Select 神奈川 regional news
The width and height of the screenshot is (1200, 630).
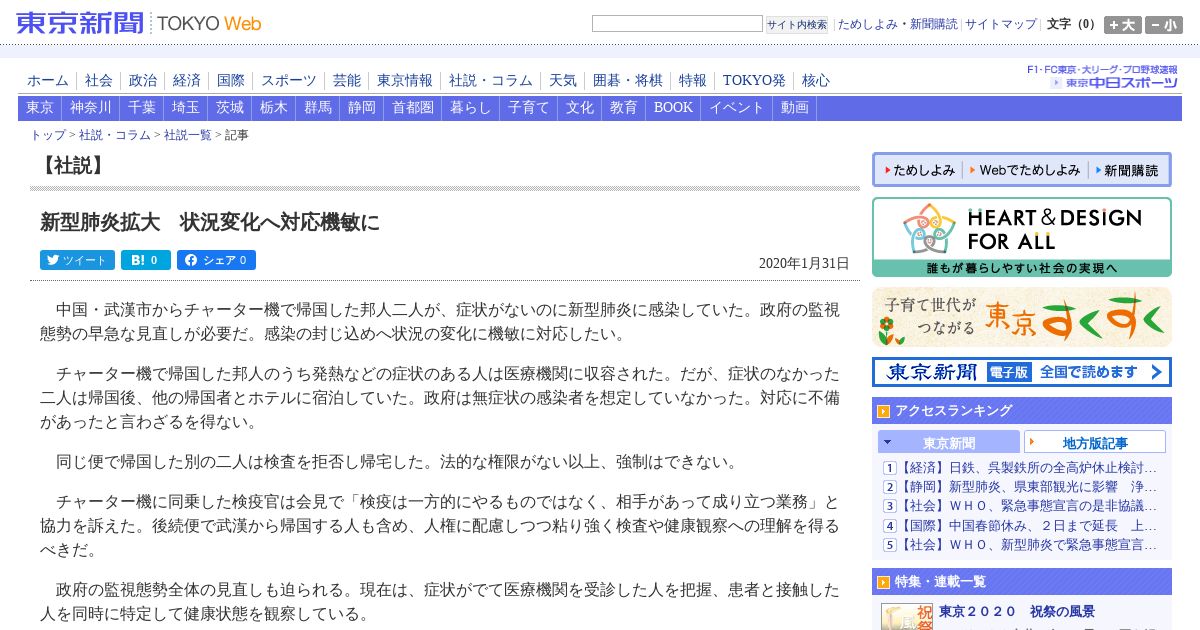point(91,108)
